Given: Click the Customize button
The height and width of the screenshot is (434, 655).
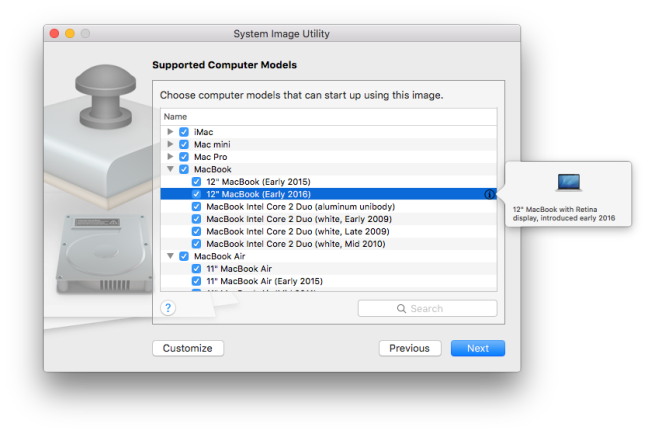Looking at the screenshot, I should [x=188, y=348].
